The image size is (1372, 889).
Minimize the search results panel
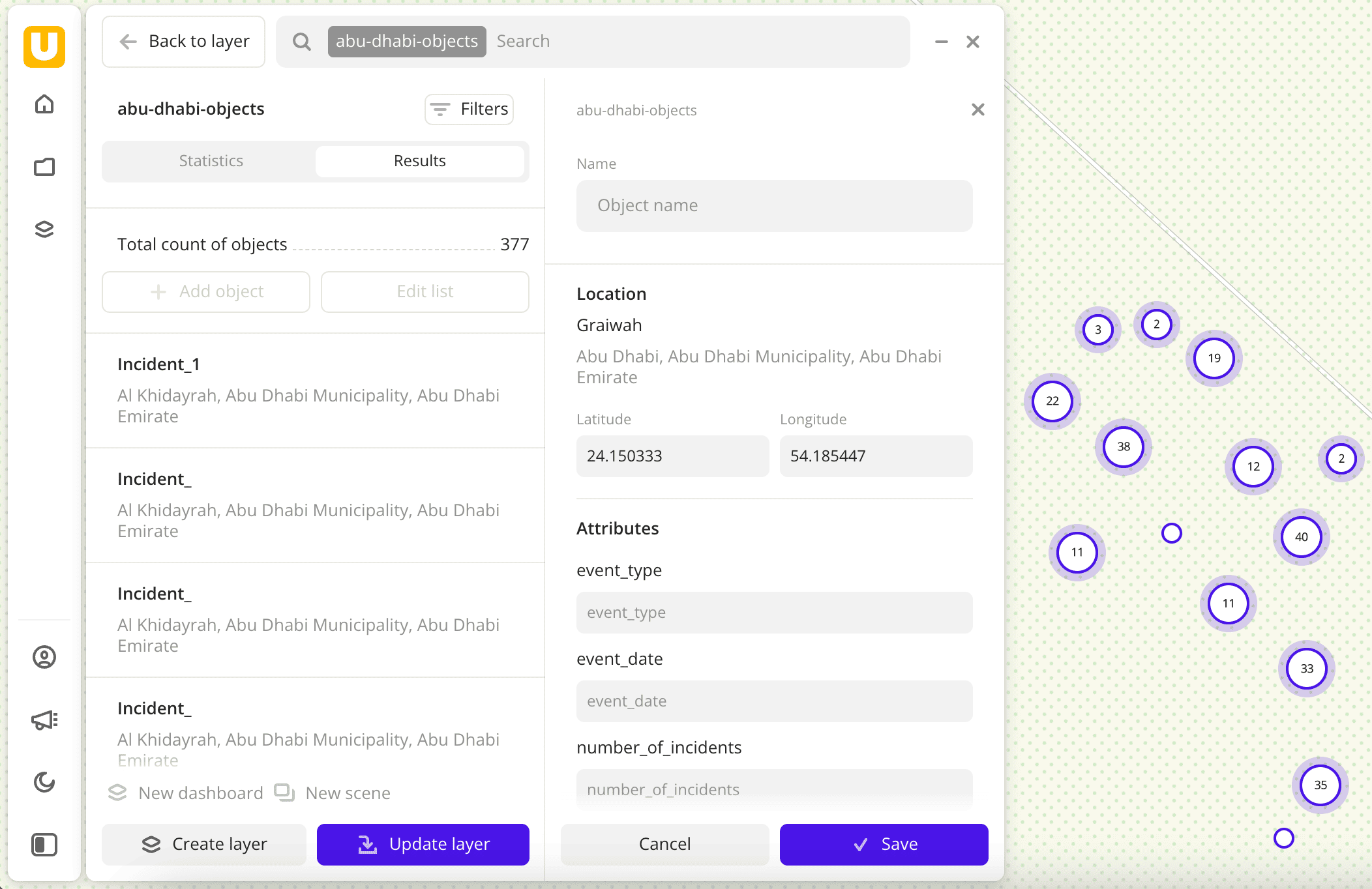[942, 41]
